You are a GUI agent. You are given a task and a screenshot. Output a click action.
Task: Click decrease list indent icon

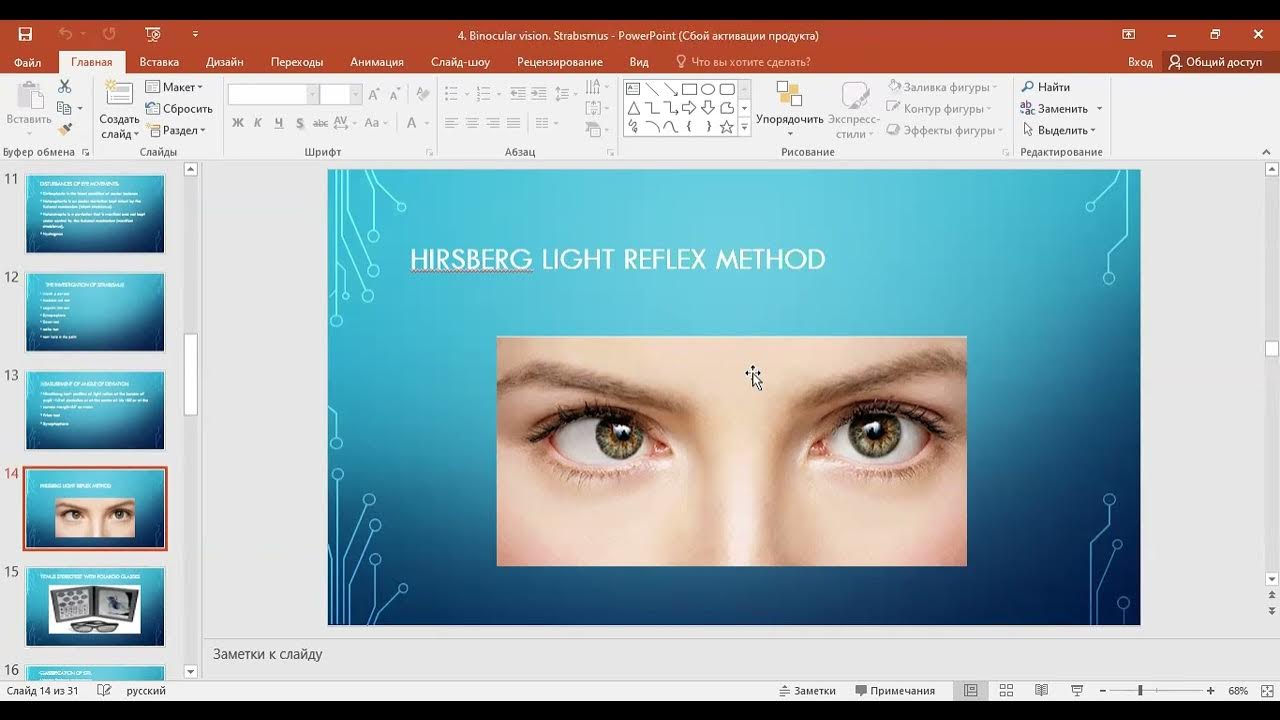(518, 94)
